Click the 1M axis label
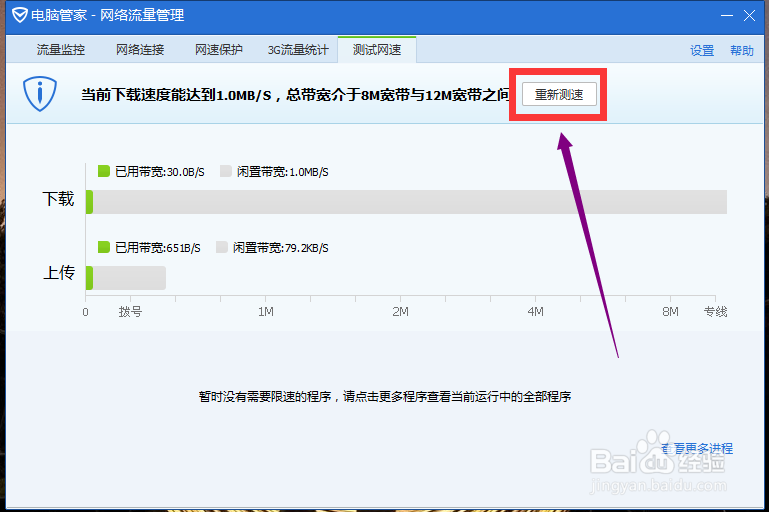 coord(266,311)
